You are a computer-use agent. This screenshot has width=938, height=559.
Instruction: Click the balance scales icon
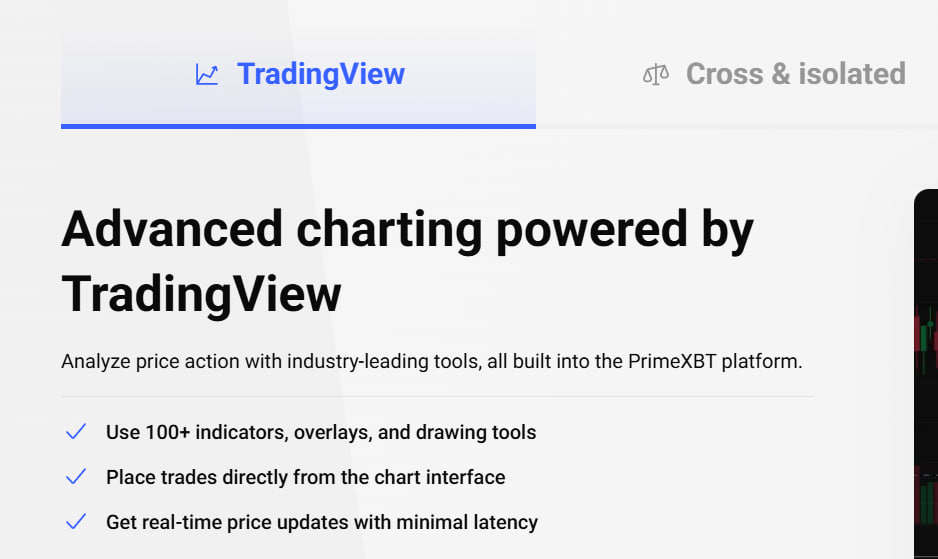tap(656, 75)
